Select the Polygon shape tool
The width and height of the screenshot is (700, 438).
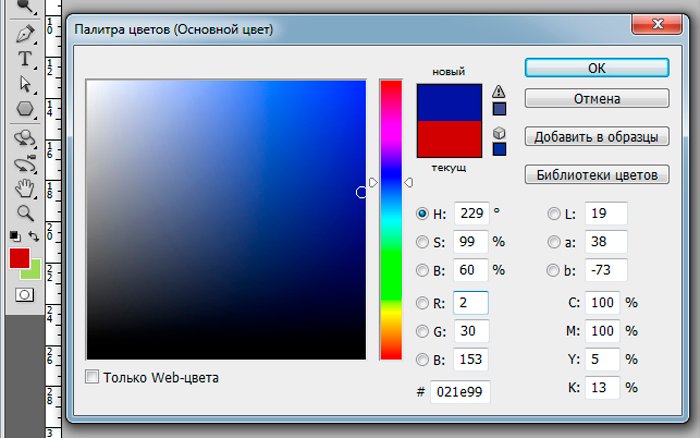tap(25, 109)
